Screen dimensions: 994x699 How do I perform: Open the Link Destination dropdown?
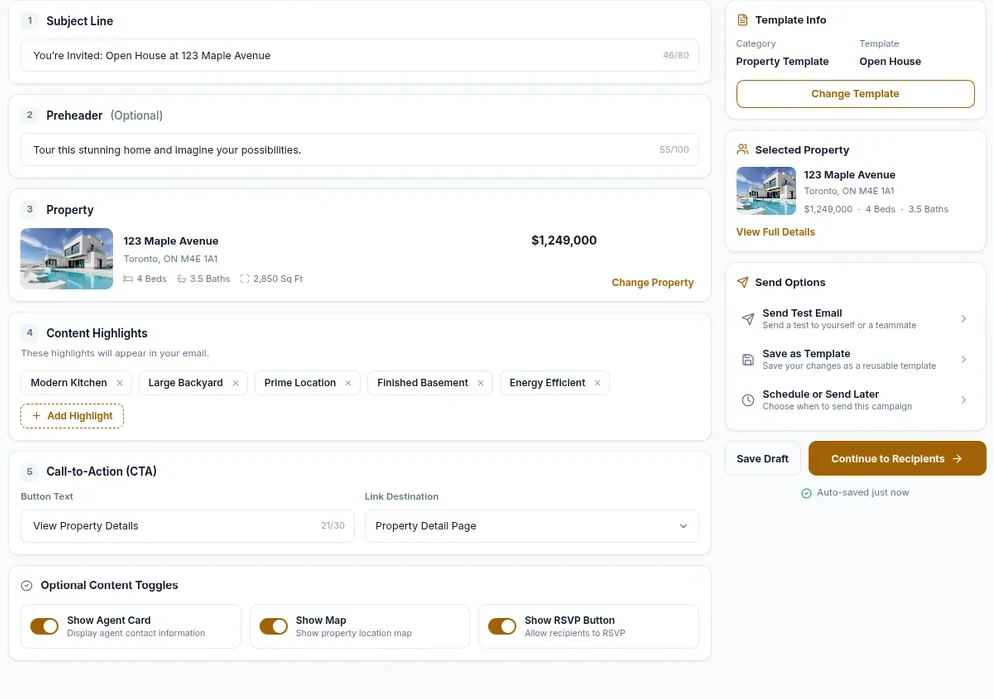(x=532, y=526)
